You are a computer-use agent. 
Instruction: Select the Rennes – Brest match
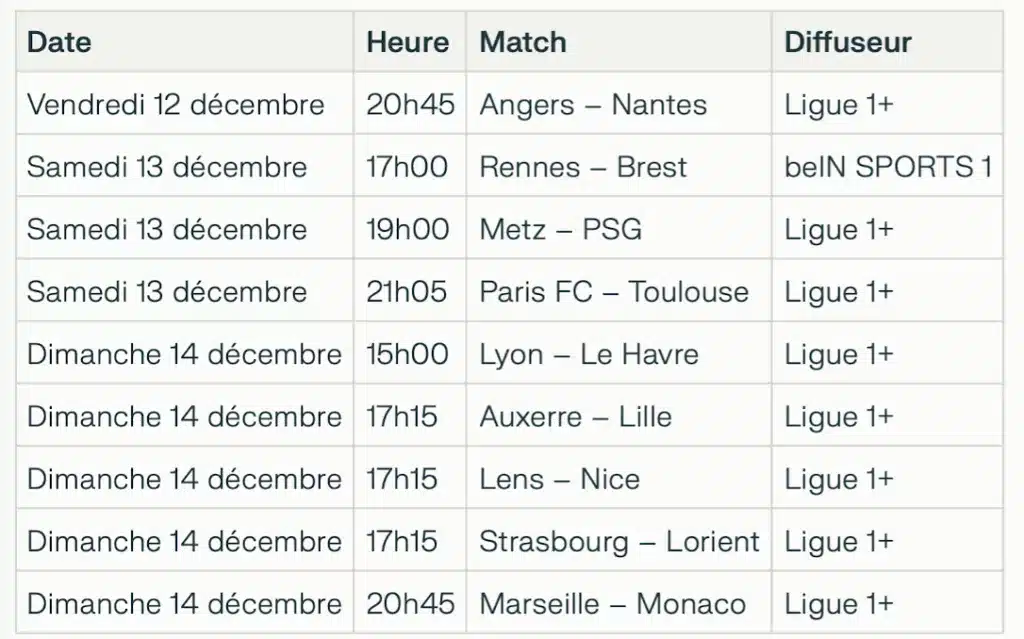click(x=583, y=167)
